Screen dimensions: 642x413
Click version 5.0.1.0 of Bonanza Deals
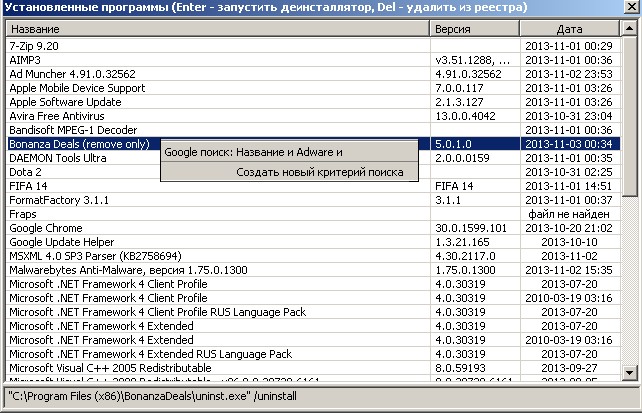[475, 144]
